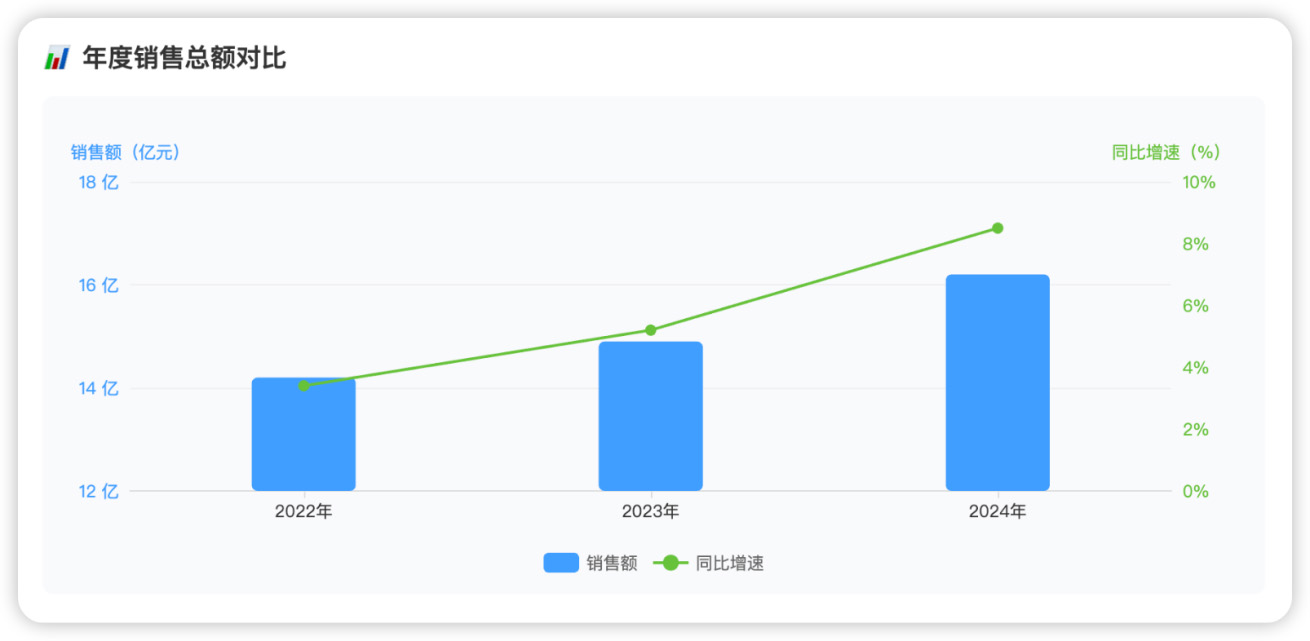Screen dimensions: 1310x641
Task: Click the right axis title 同比增速（%）
Action: [x=1166, y=152]
